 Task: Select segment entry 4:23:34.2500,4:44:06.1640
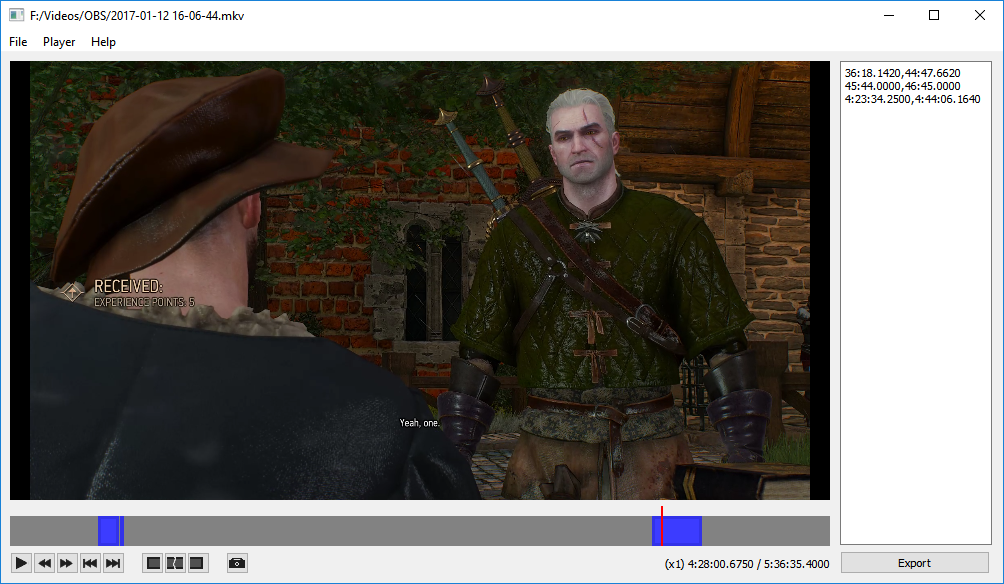click(x=912, y=99)
